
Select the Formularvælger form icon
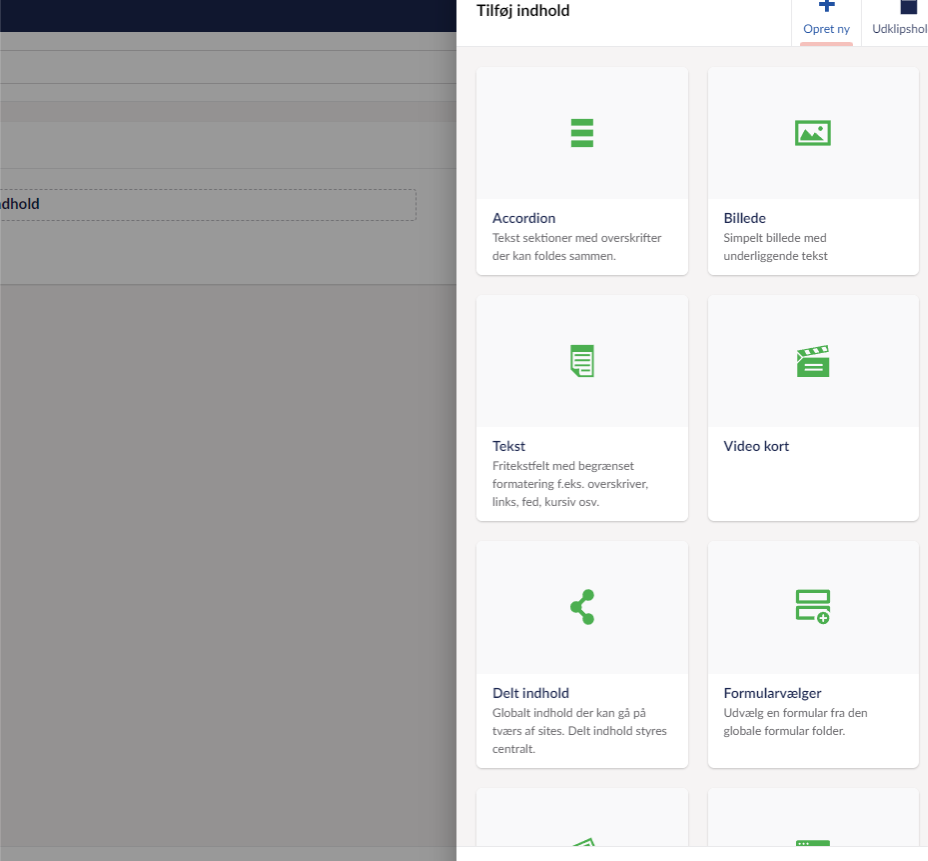coord(812,607)
